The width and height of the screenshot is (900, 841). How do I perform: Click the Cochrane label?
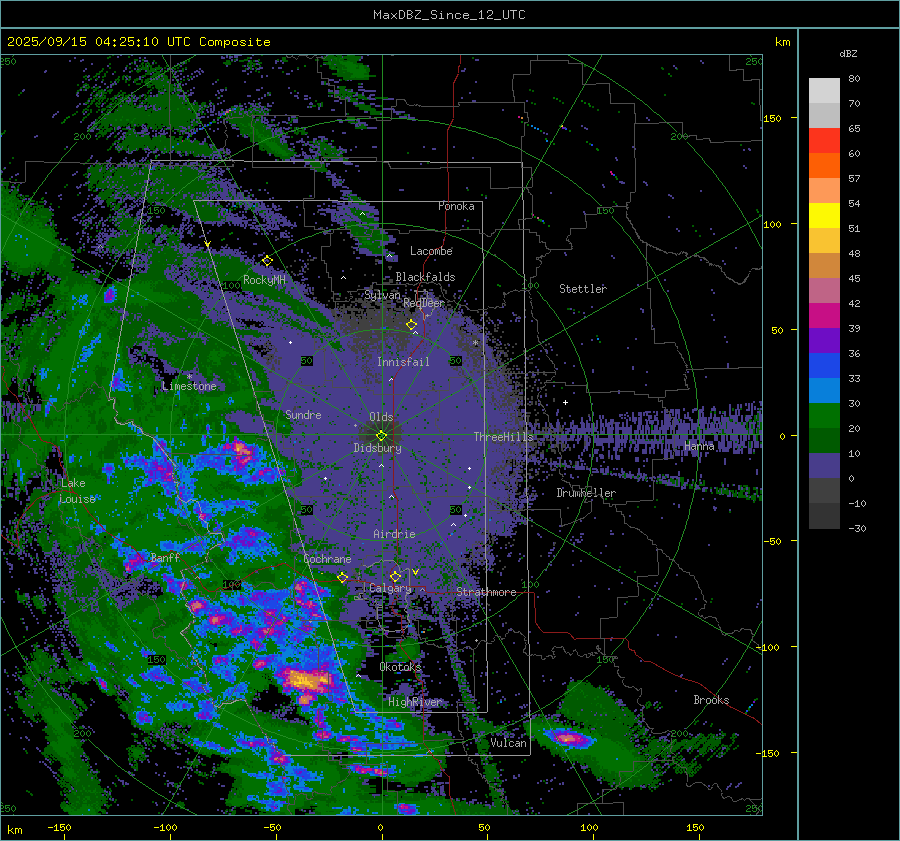coord(327,559)
